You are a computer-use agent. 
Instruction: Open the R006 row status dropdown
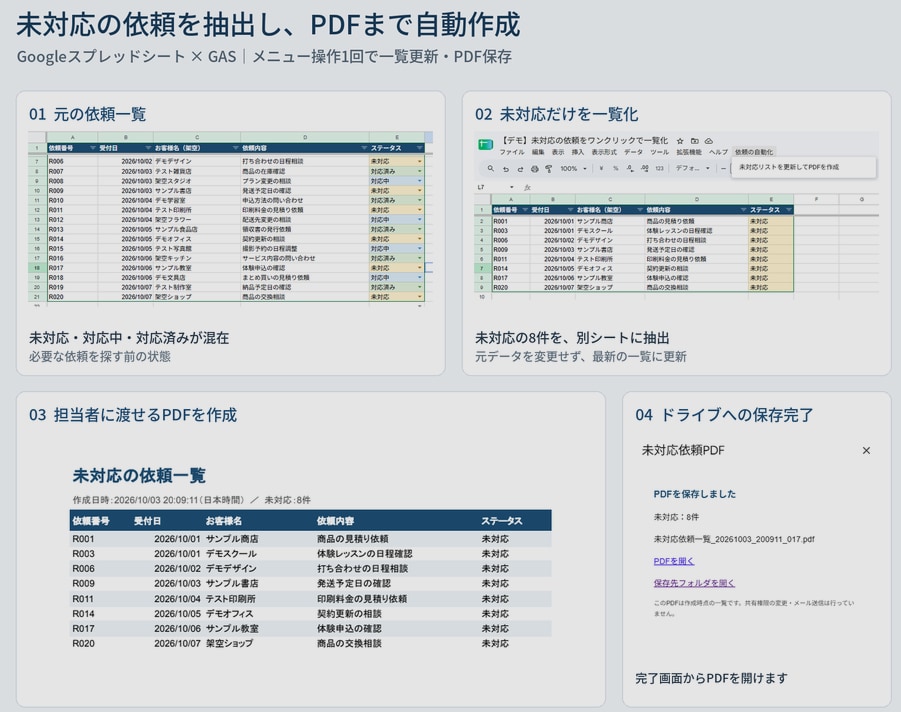[x=419, y=161]
